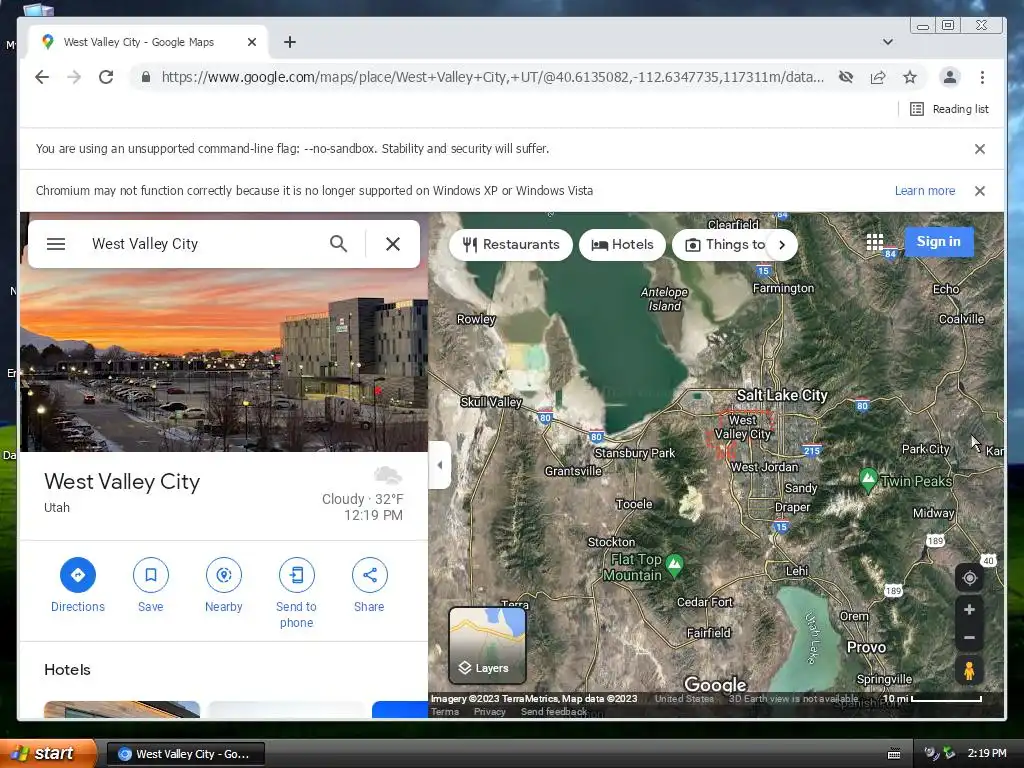Open Chromium three-dot menu
Image resolution: width=1024 pixels, height=768 pixels.
click(x=982, y=77)
